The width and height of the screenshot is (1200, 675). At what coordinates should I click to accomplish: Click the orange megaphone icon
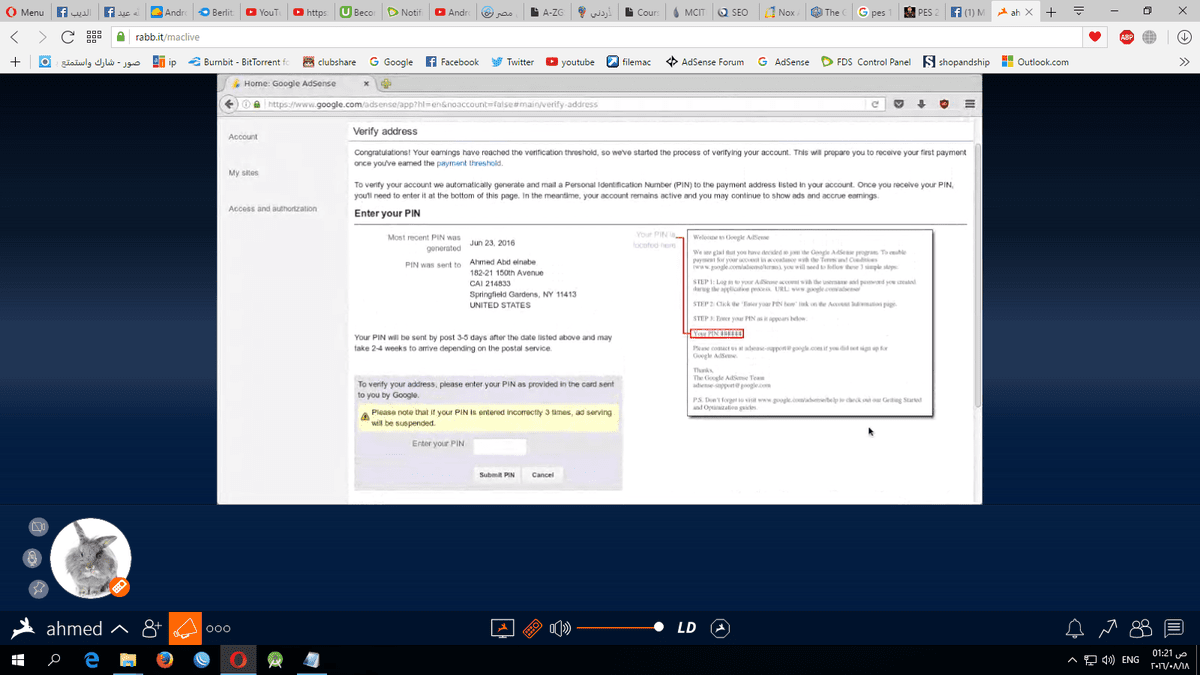click(x=184, y=628)
